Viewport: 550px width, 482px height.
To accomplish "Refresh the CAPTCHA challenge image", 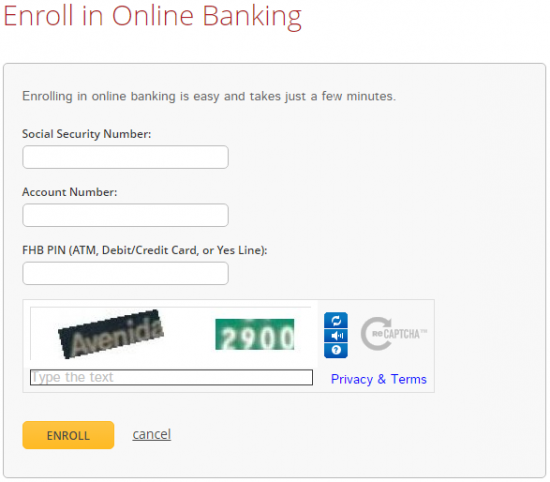I will coord(336,320).
